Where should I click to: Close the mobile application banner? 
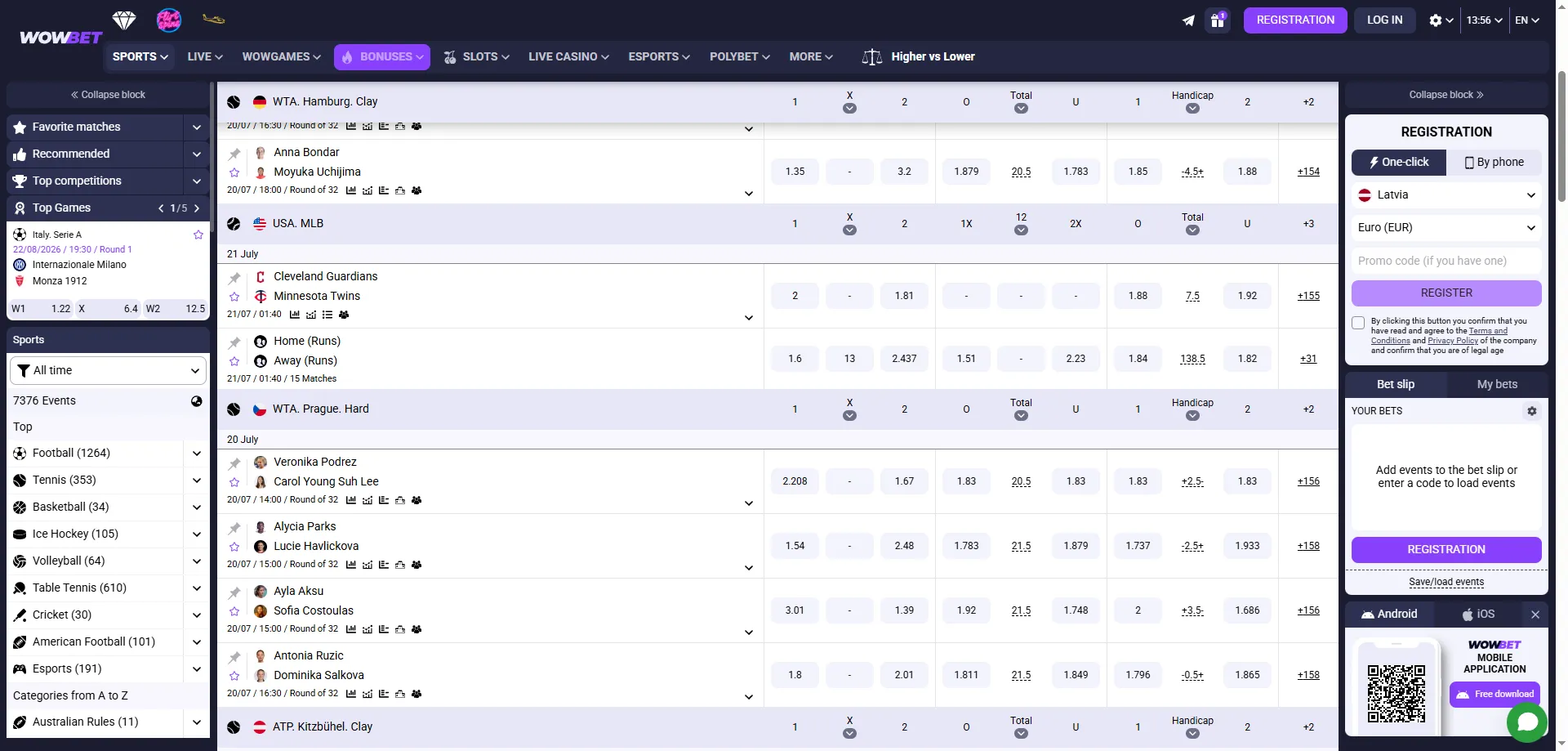1535,615
